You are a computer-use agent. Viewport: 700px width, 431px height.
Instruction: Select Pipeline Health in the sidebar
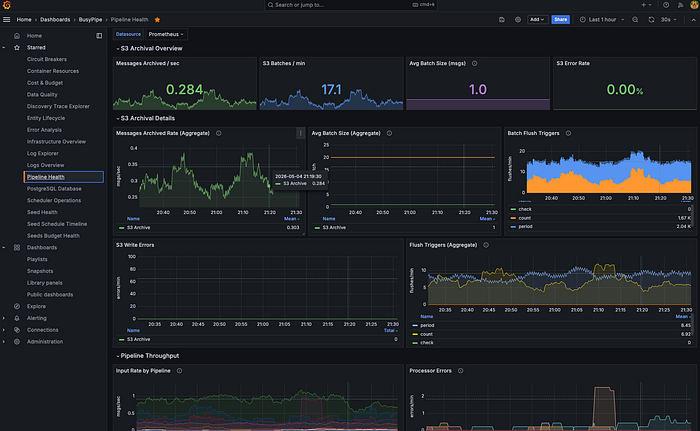[63, 177]
